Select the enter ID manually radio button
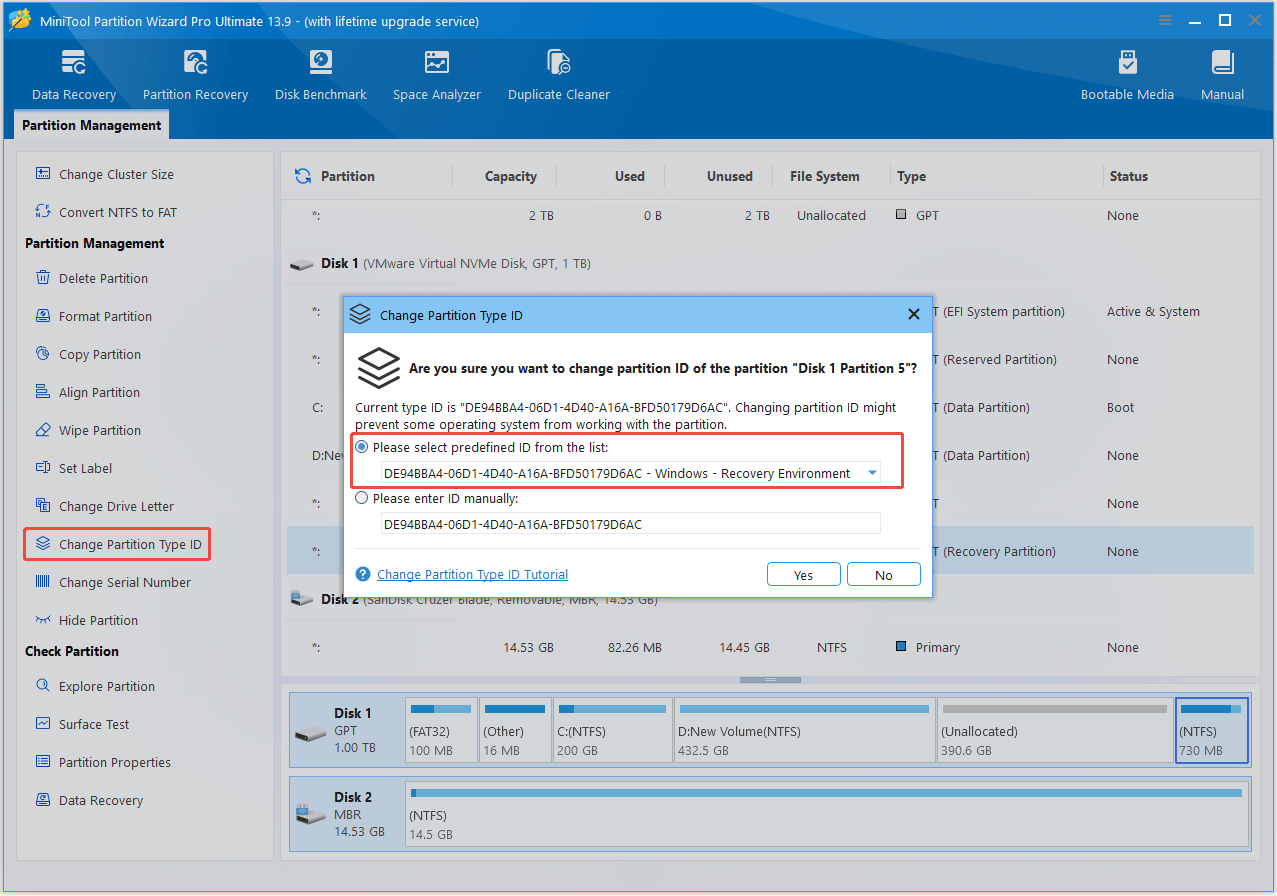This screenshot has width=1277, height=896. (362, 497)
